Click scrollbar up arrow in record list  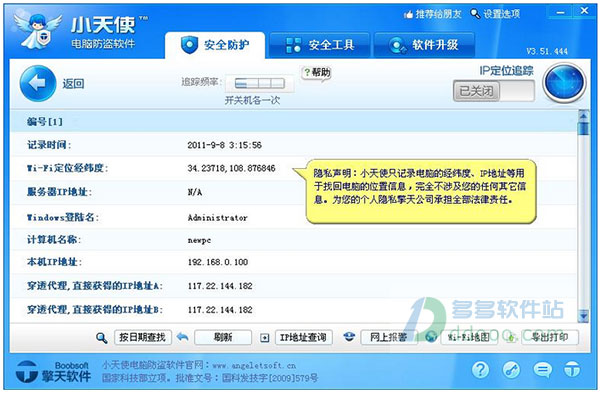click(583, 115)
